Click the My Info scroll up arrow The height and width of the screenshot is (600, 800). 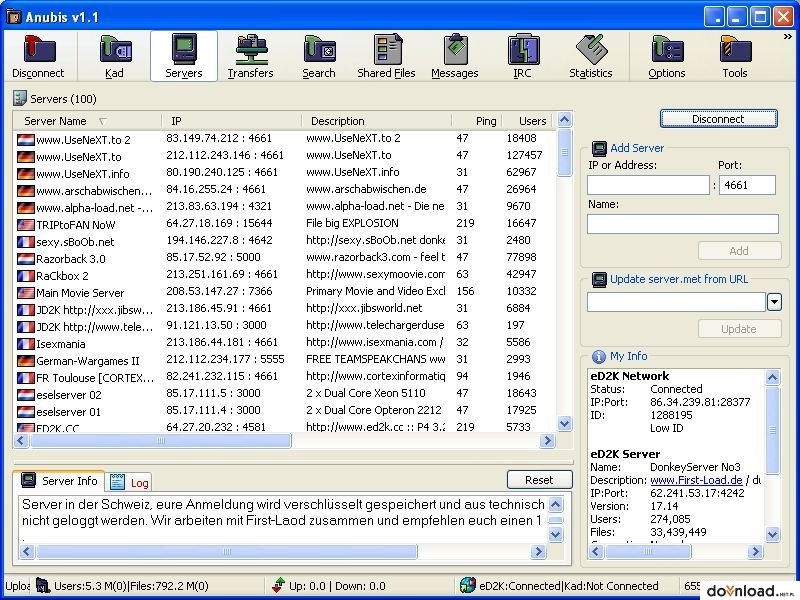772,378
